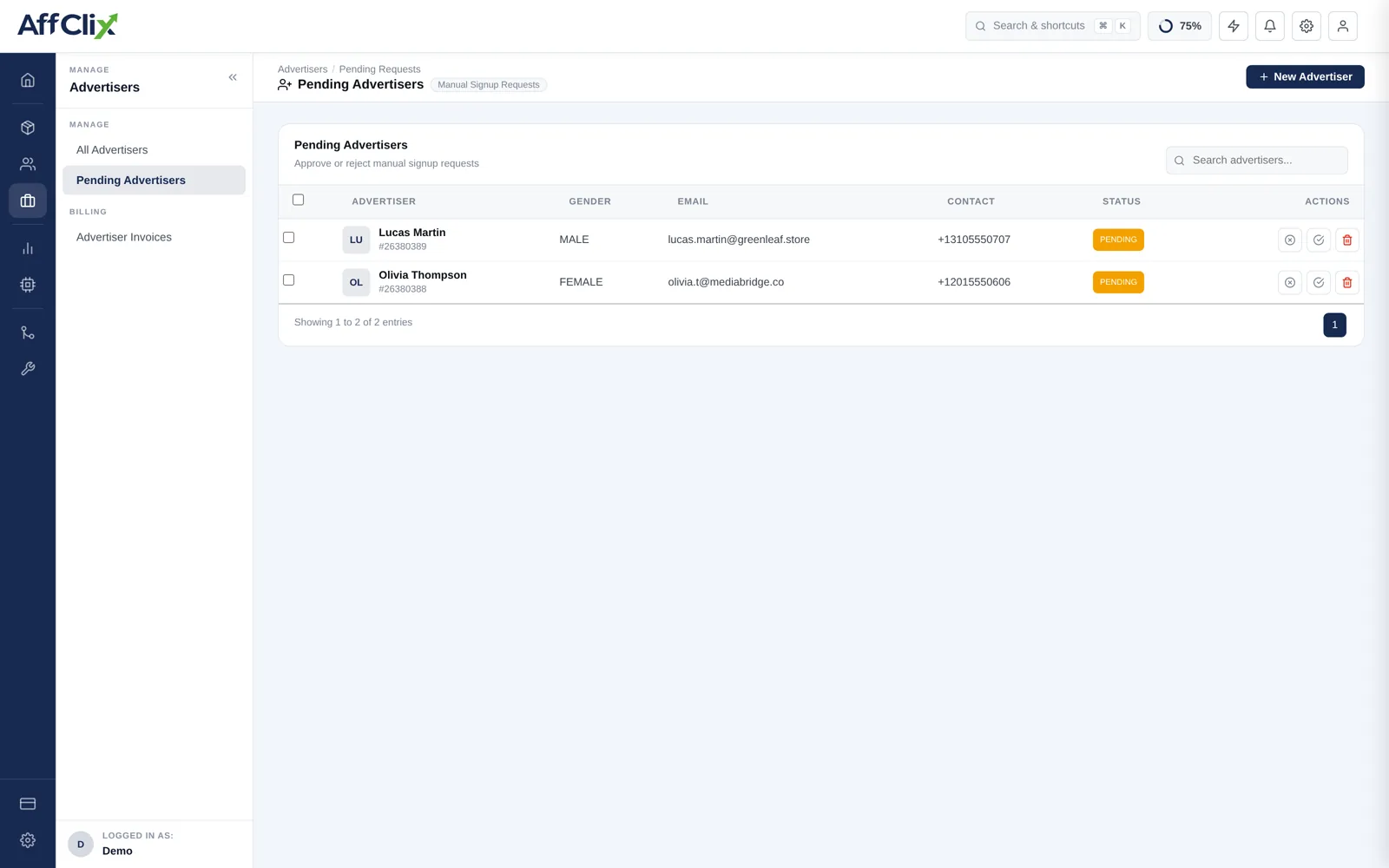Click email olivia.t@mediabridge.co
The image size is (1389, 868).
coord(726,282)
